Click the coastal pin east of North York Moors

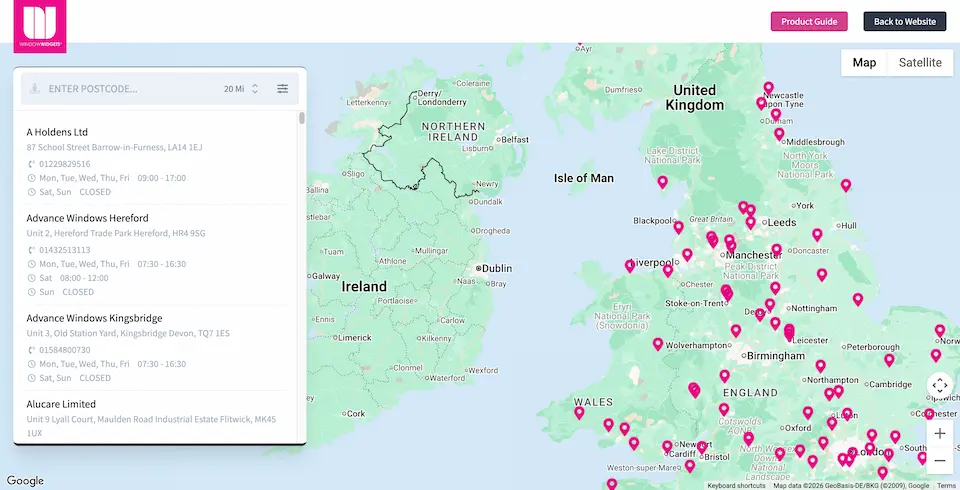(x=846, y=185)
